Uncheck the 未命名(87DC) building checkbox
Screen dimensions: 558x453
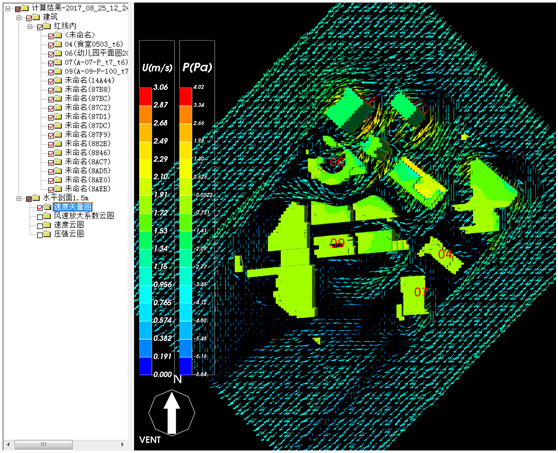point(51,126)
